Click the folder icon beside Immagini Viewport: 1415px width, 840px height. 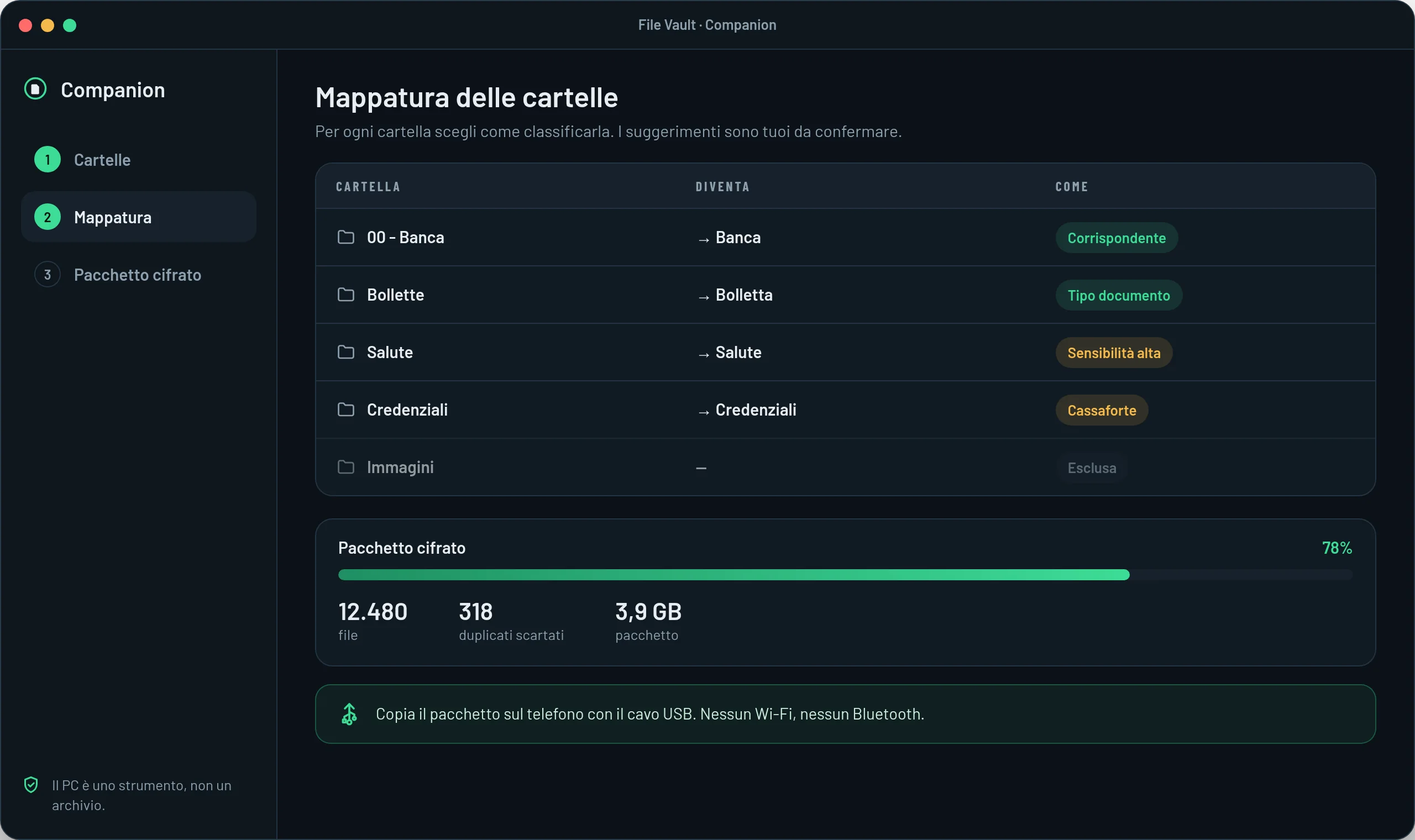point(346,467)
